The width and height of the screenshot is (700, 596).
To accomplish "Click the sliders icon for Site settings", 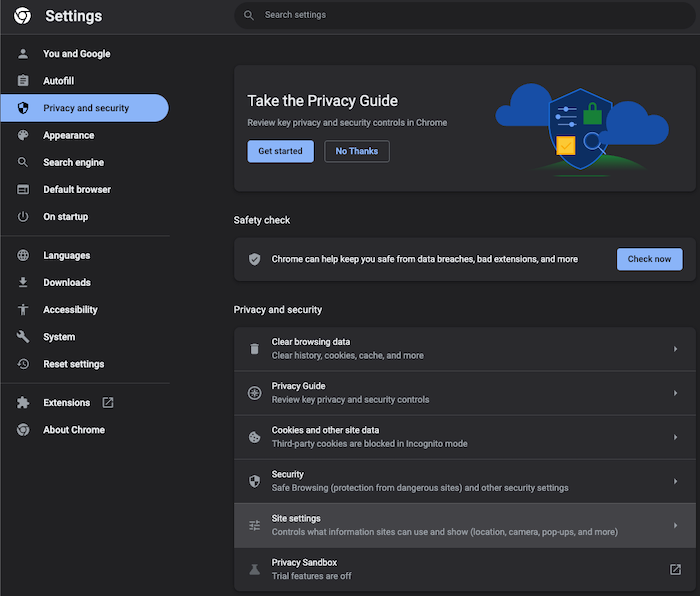I will [x=254, y=525].
